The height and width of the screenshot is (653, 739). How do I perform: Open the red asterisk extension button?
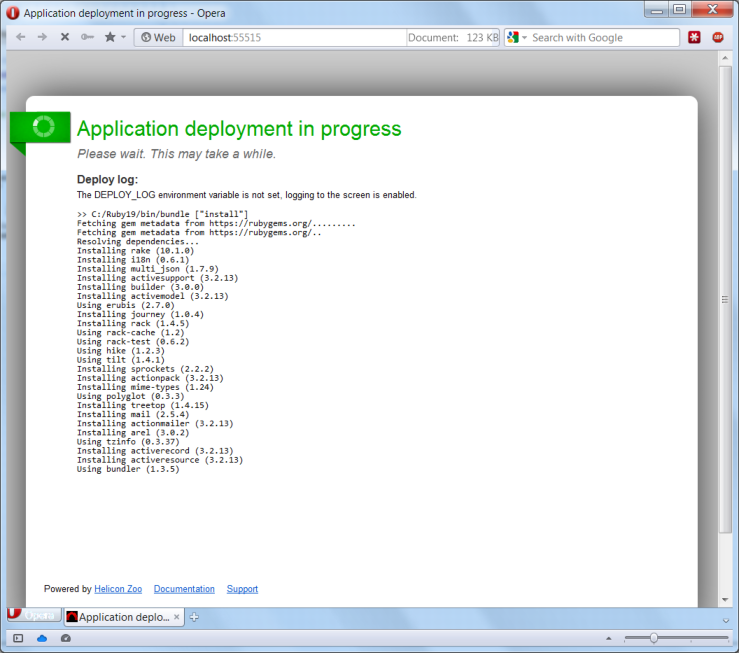point(694,37)
